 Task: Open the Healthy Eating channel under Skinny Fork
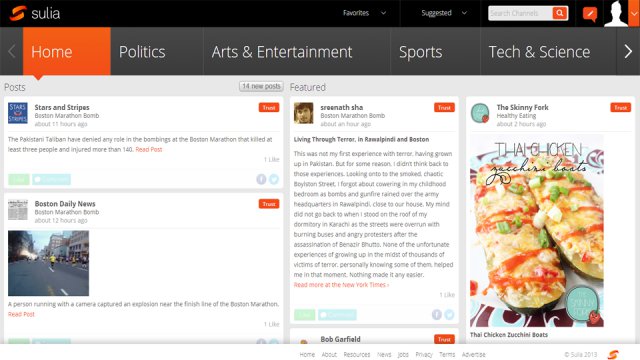[x=516, y=116]
